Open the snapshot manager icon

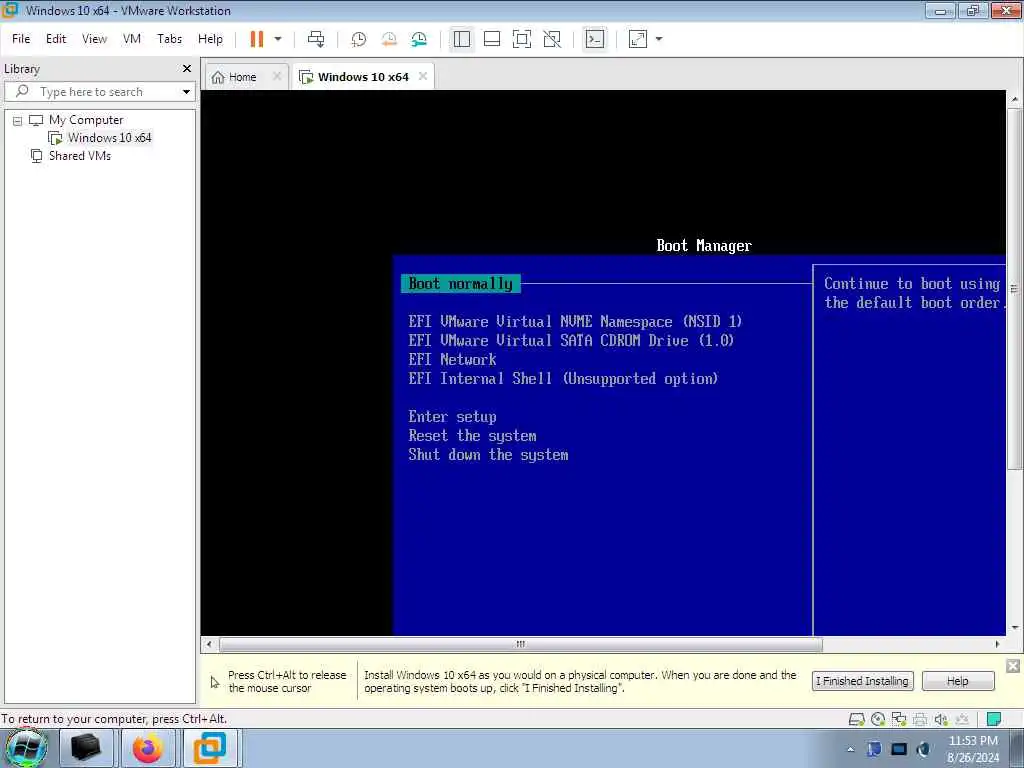[x=419, y=39]
